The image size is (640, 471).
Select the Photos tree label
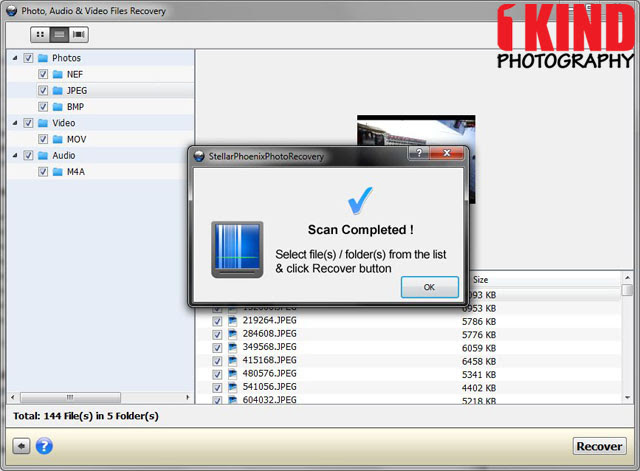tap(67, 58)
